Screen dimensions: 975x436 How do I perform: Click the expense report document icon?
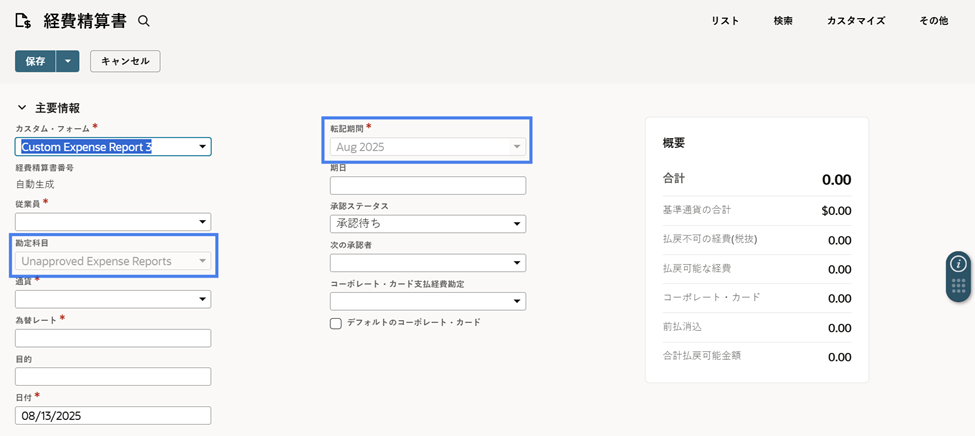[24, 21]
